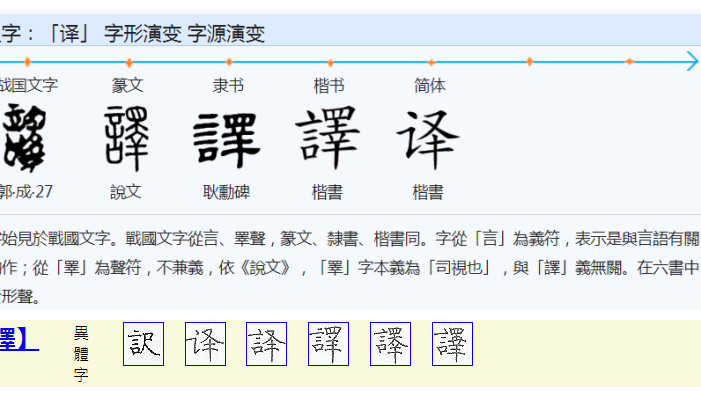Image resolution: width=701 pixels, height=397 pixels.
Task: Click the 楷书 label
Action: 329,85
